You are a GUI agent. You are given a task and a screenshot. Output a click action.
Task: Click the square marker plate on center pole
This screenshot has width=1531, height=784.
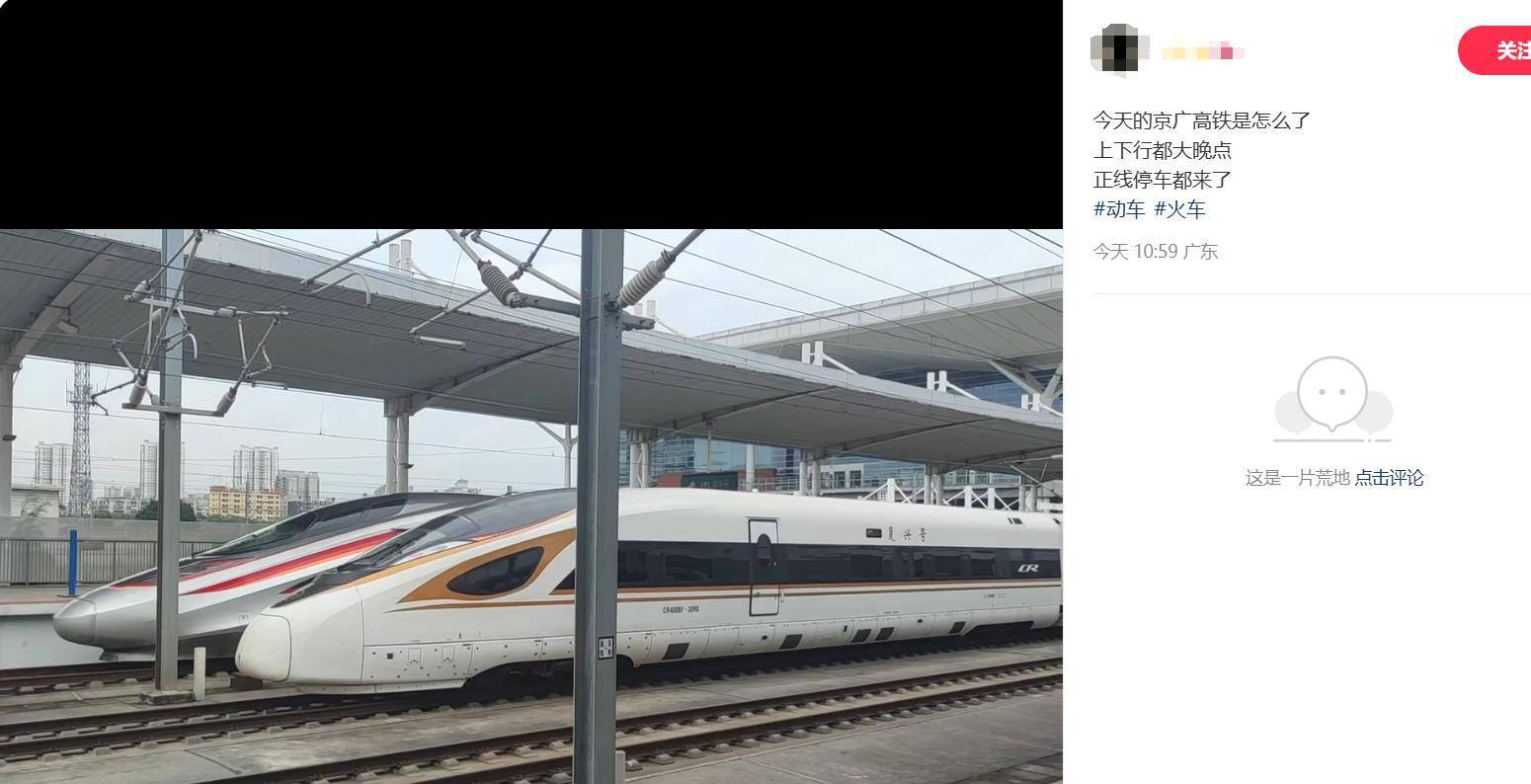pos(605,648)
